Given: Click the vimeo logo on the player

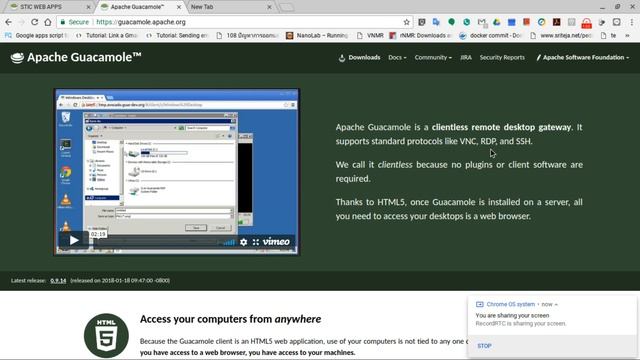Looking at the screenshot, I should point(276,242).
